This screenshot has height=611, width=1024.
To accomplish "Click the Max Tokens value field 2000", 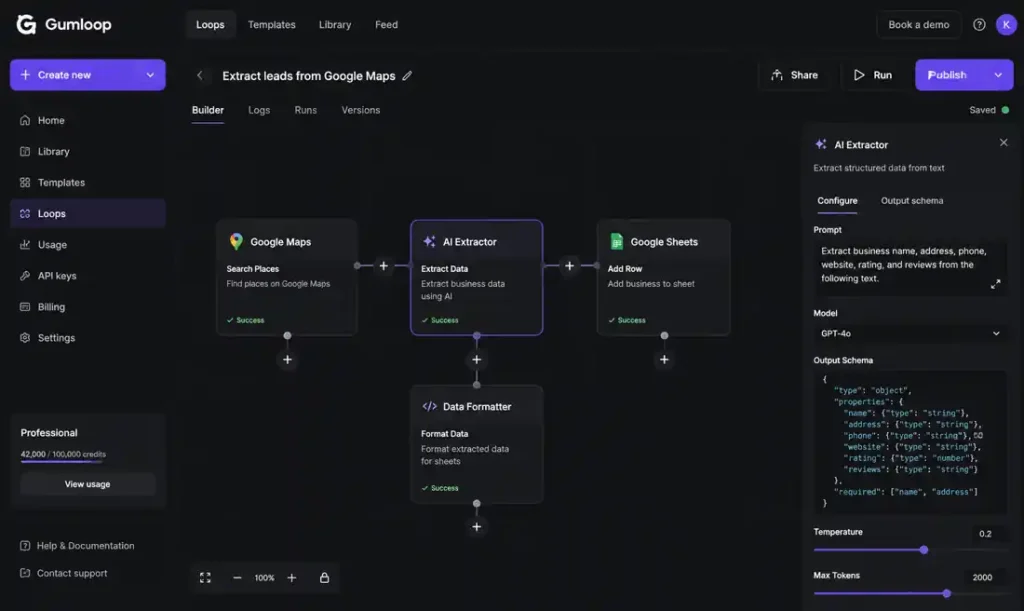I will [983, 577].
